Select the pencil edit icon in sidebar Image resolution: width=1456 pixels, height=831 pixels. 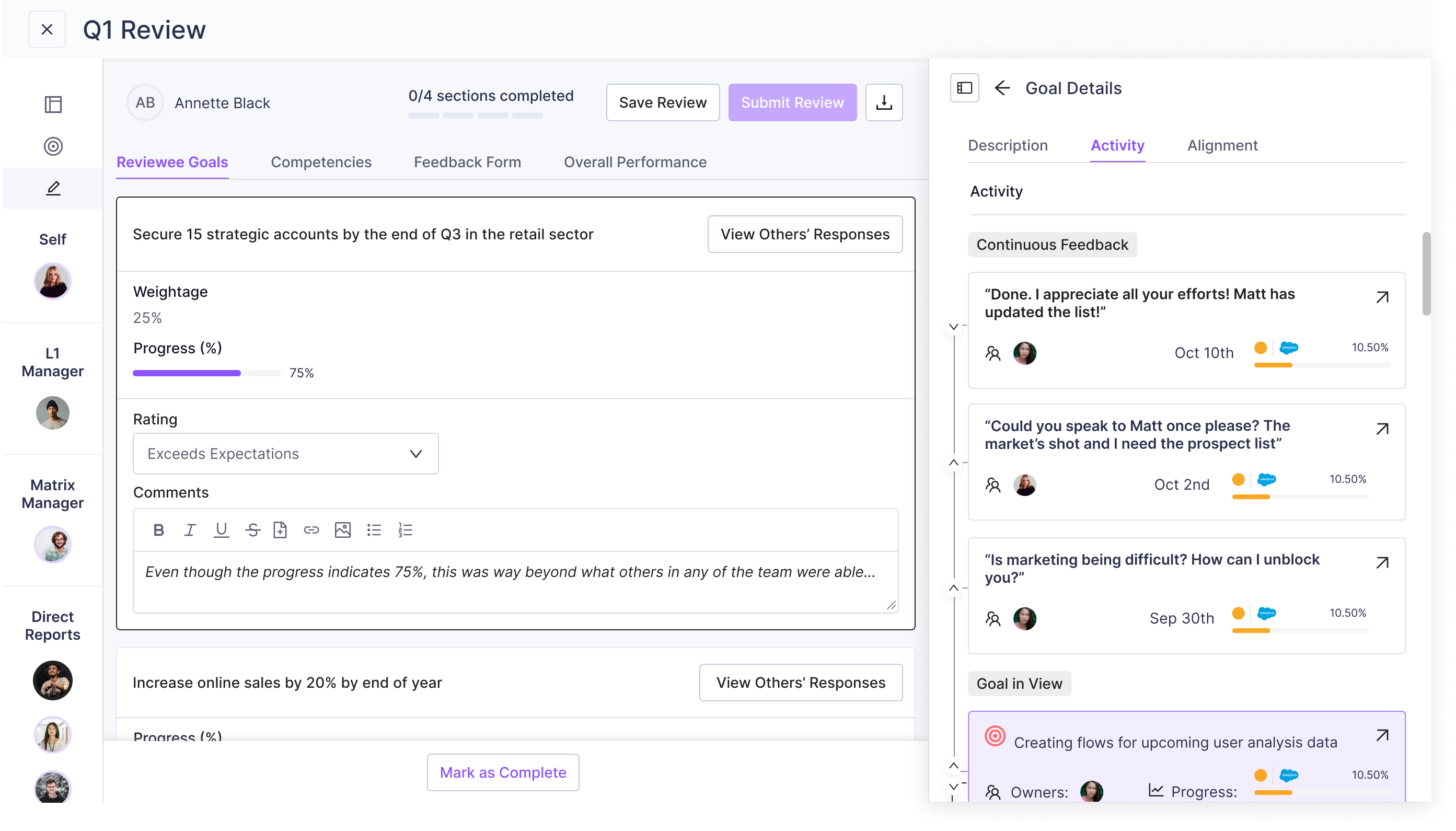[53, 188]
